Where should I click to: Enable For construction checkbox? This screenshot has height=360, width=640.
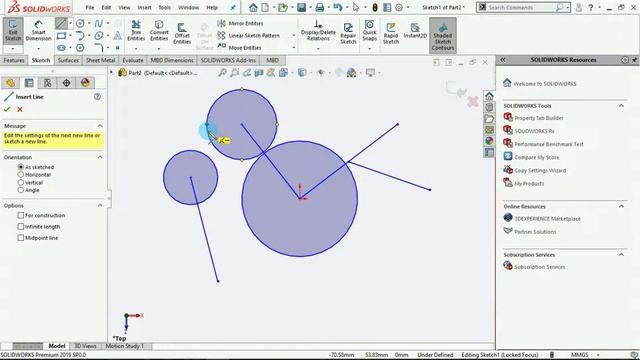coord(21,215)
